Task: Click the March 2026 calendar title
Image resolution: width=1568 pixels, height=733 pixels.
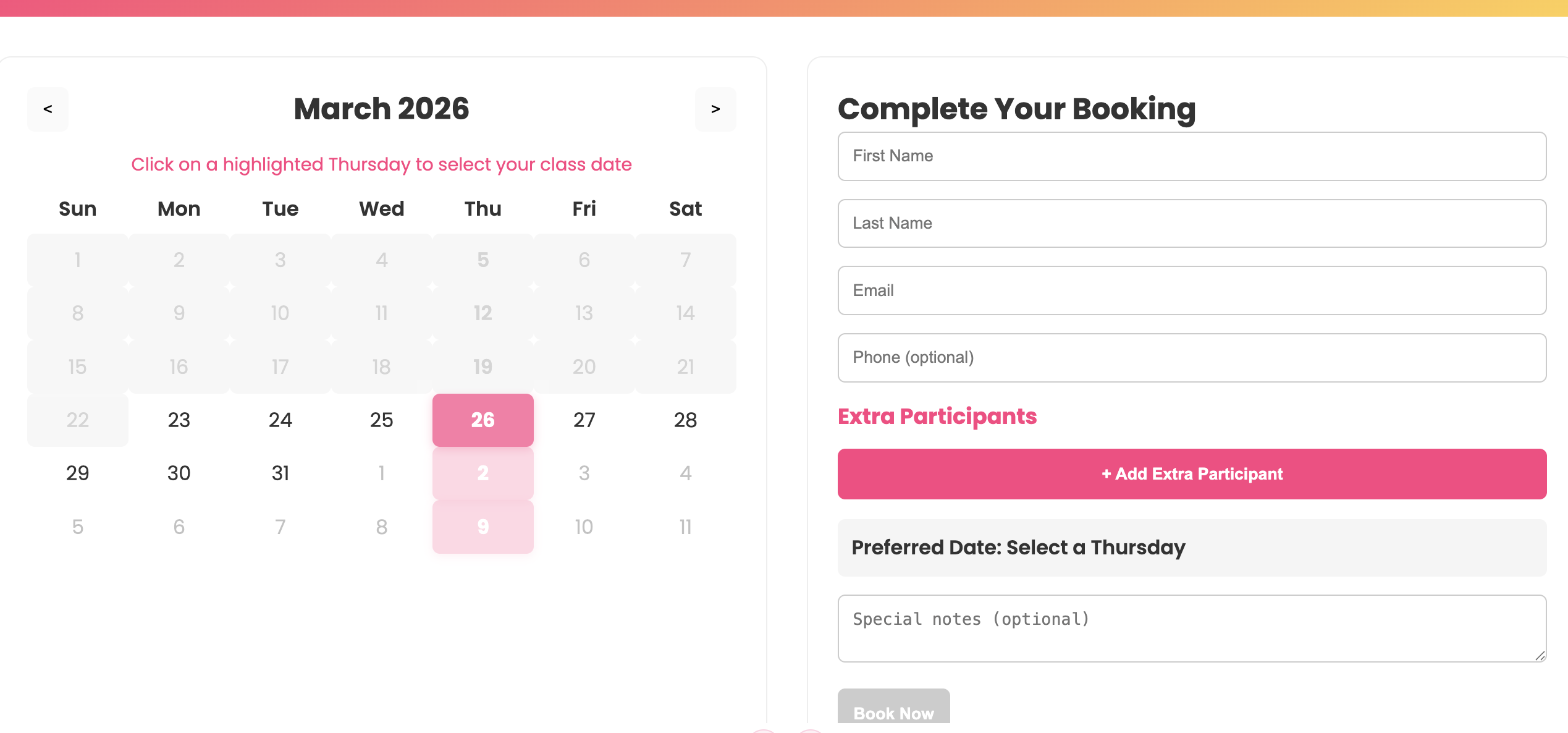Action: tap(381, 109)
